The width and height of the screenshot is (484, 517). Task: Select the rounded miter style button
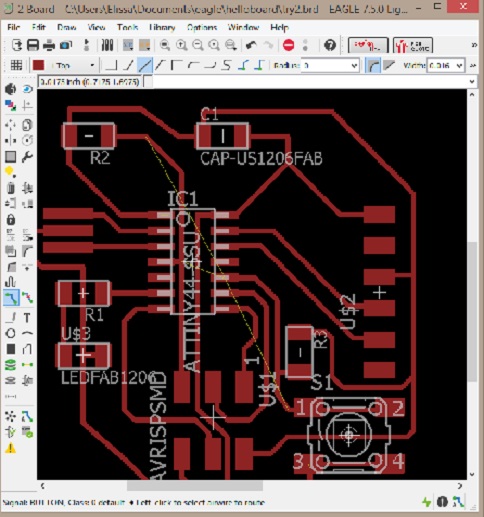[x=373, y=65]
